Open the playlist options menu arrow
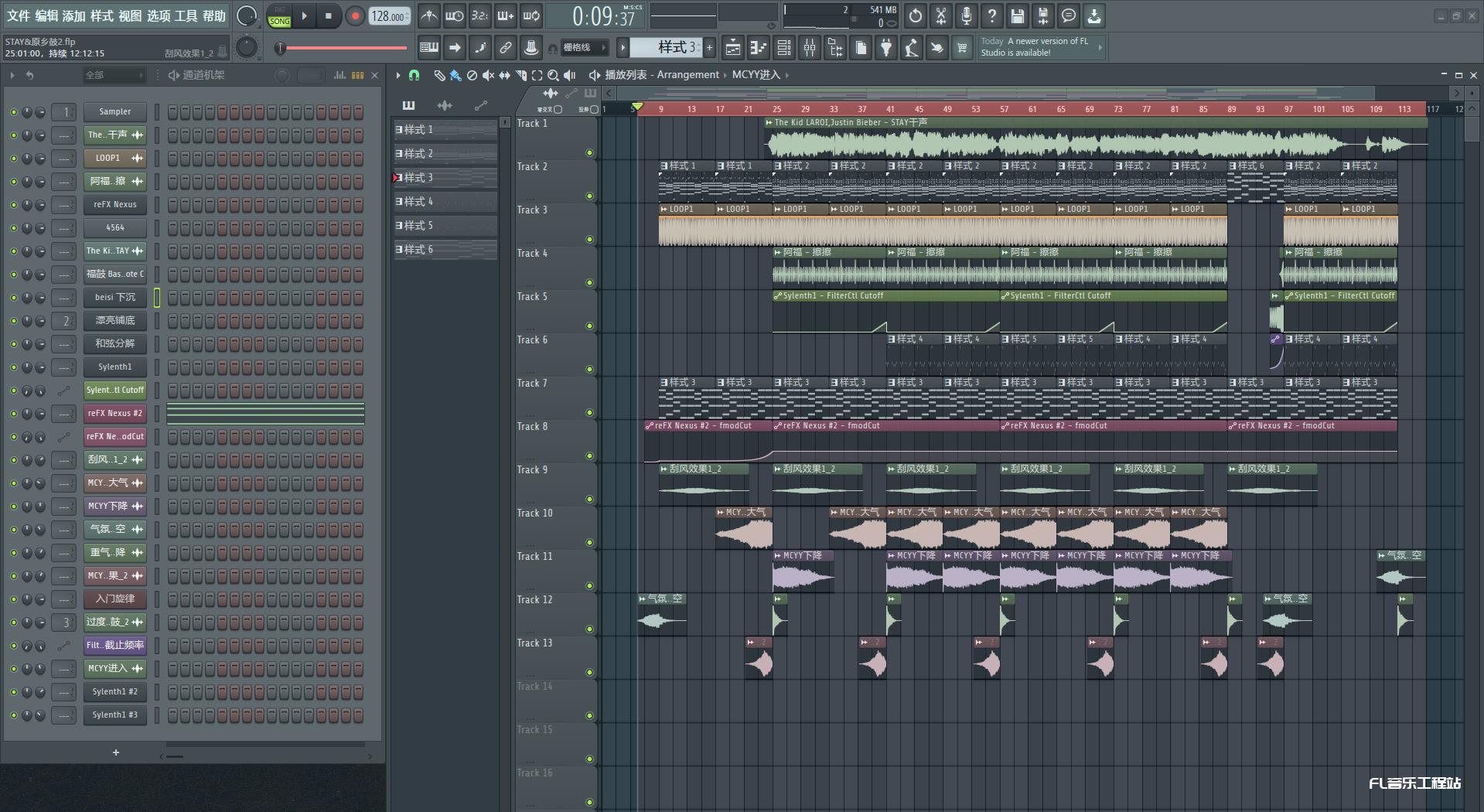This screenshot has width=1484, height=812. pos(398,75)
